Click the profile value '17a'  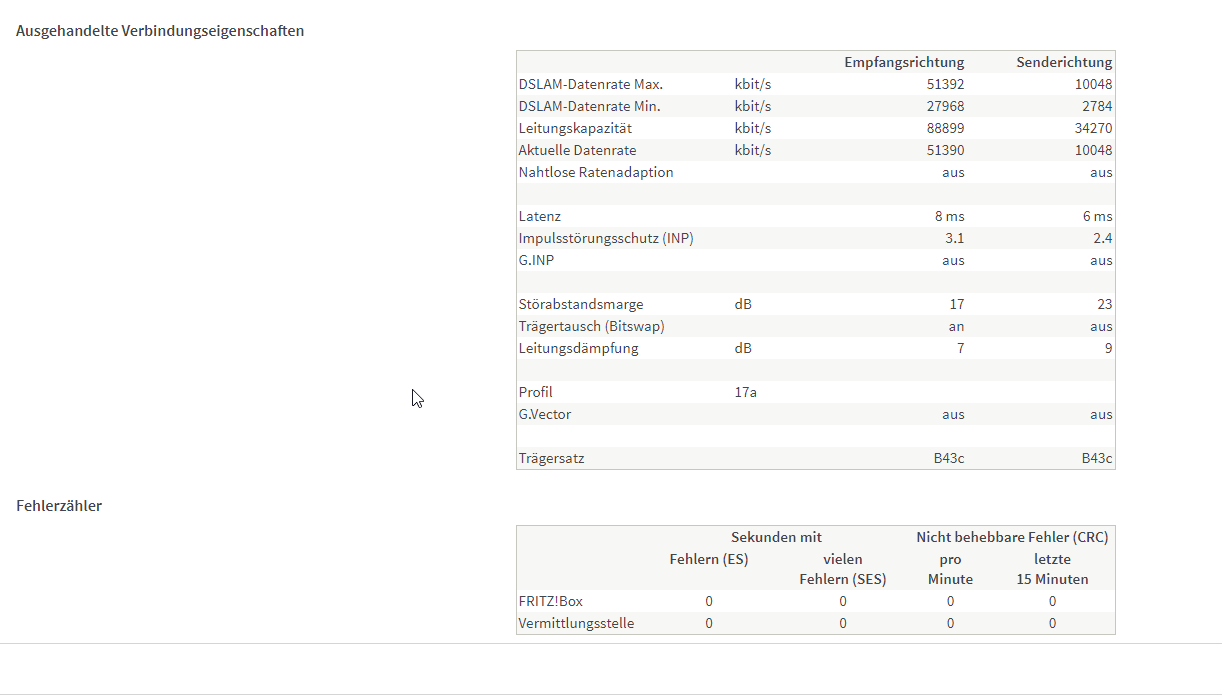[x=746, y=392]
